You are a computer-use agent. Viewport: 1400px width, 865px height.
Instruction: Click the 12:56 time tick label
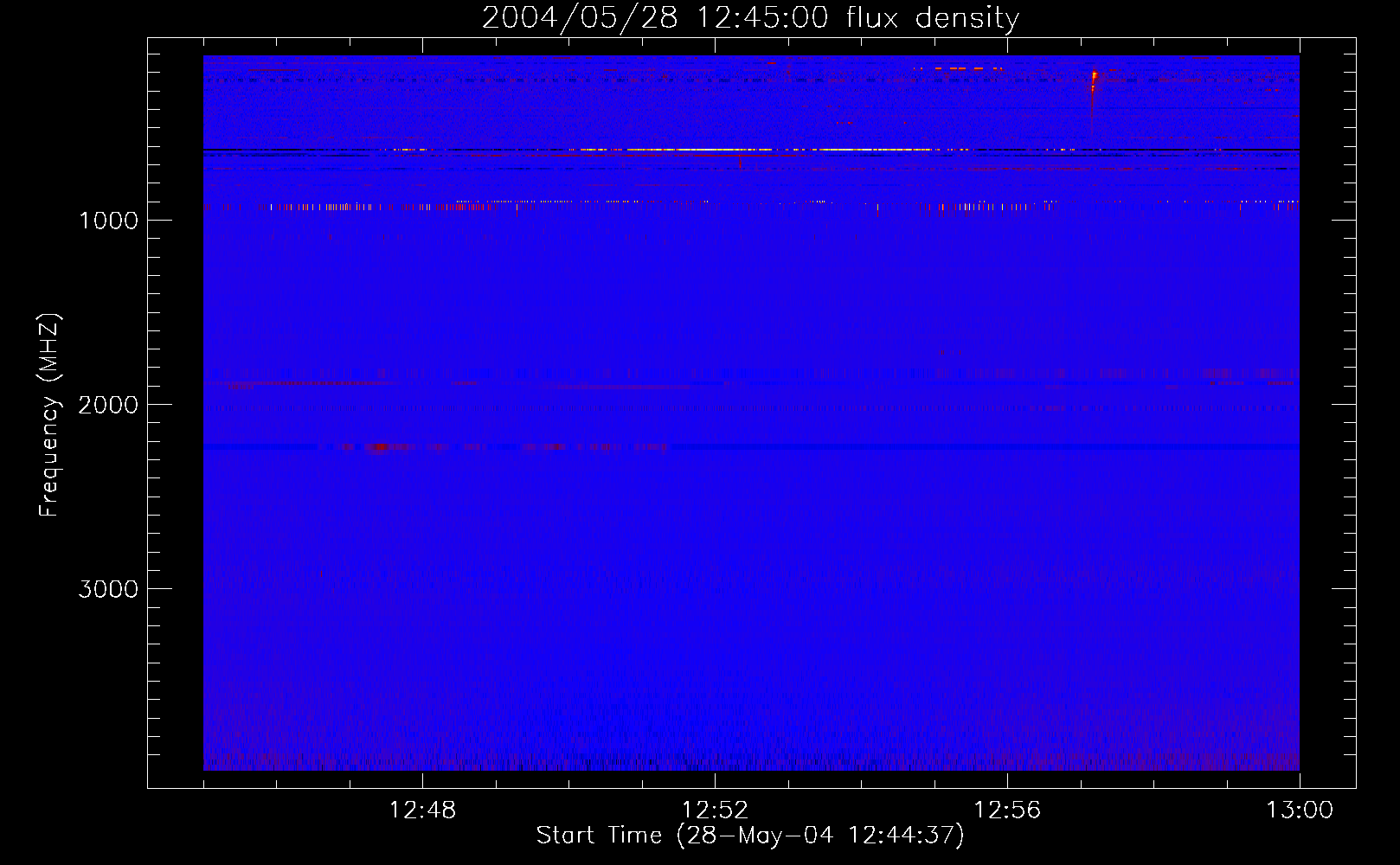1007,811
